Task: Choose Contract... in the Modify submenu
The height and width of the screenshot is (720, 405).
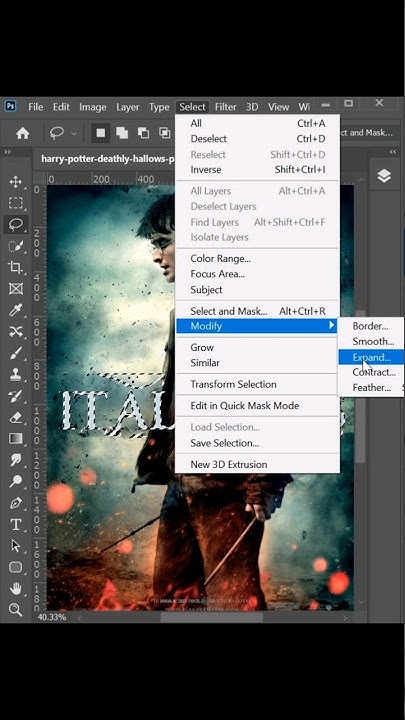Action: point(374,372)
